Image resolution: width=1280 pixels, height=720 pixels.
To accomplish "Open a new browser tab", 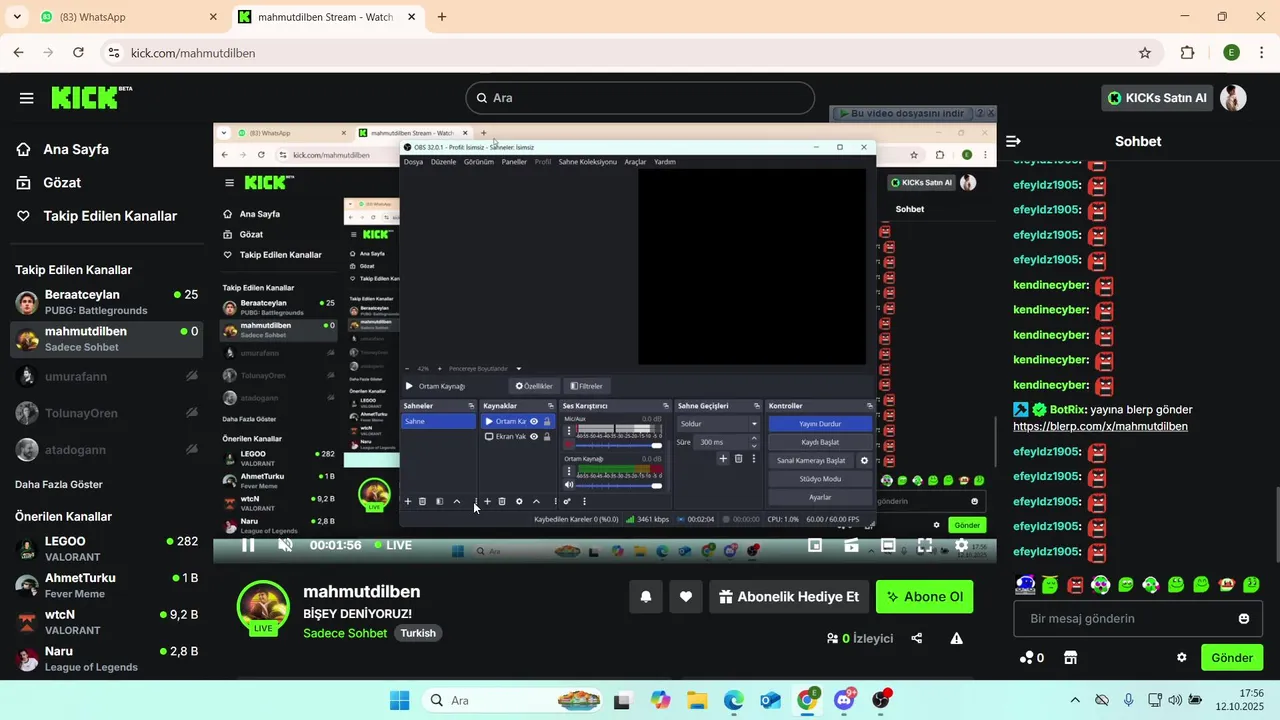I will [442, 17].
